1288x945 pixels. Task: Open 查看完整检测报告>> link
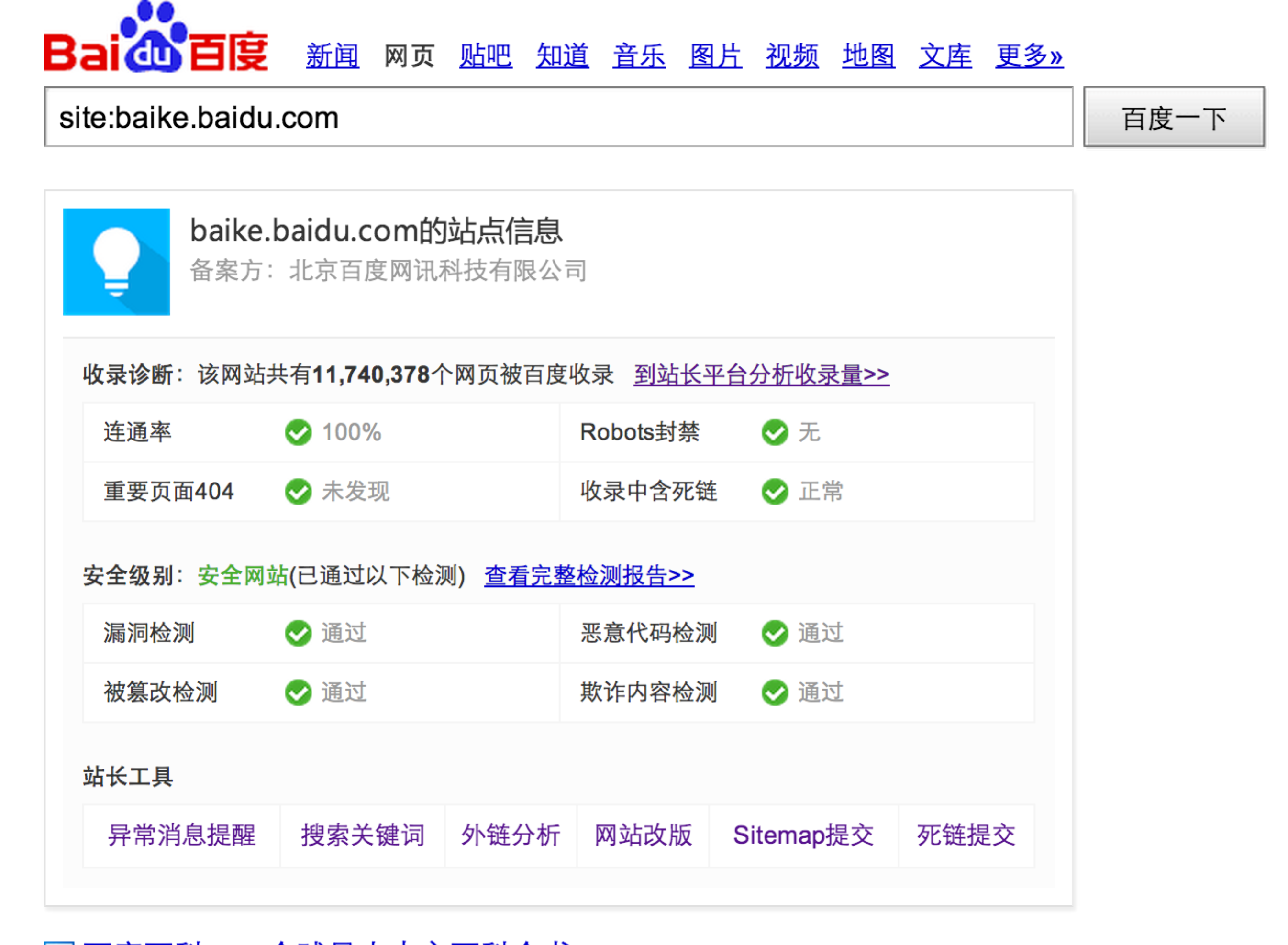[589, 575]
